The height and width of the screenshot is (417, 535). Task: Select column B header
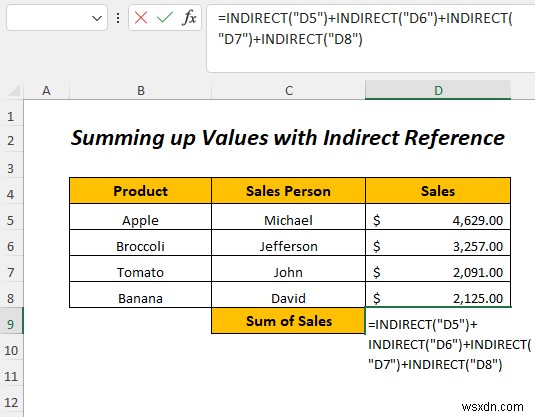(x=141, y=90)
